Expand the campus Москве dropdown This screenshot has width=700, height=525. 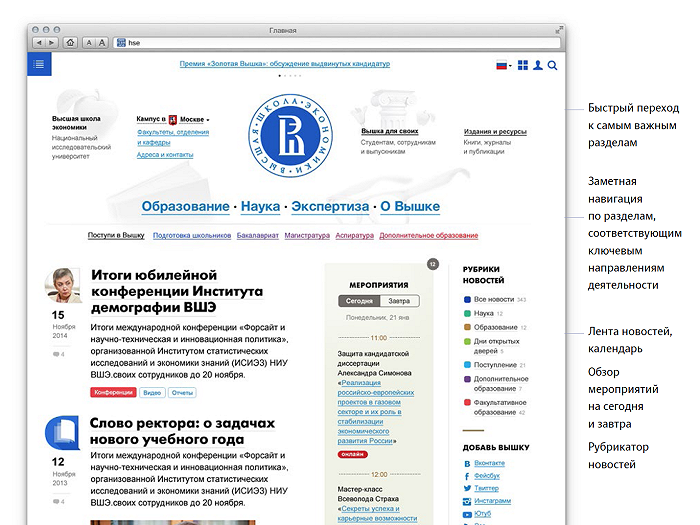click(194, 120)
